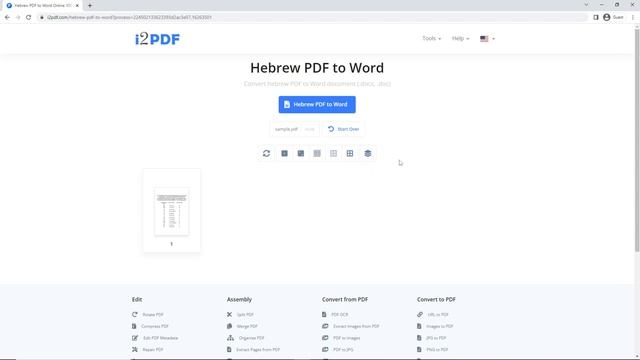This screenshot has width=640, height=360.
Task: Open the Organize PDF link
Action: pos(251,338)
